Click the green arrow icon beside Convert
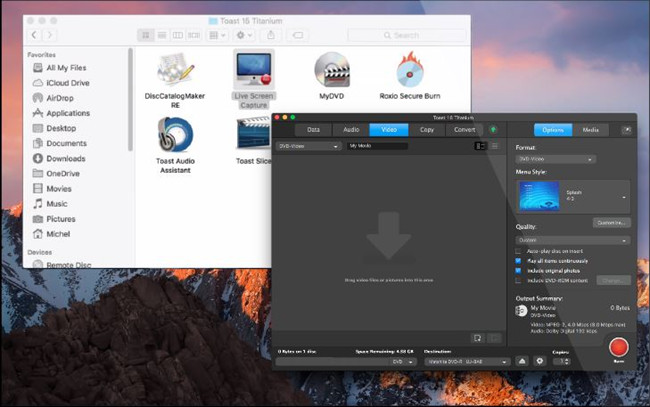650x407 pixels. pos(493,130)
